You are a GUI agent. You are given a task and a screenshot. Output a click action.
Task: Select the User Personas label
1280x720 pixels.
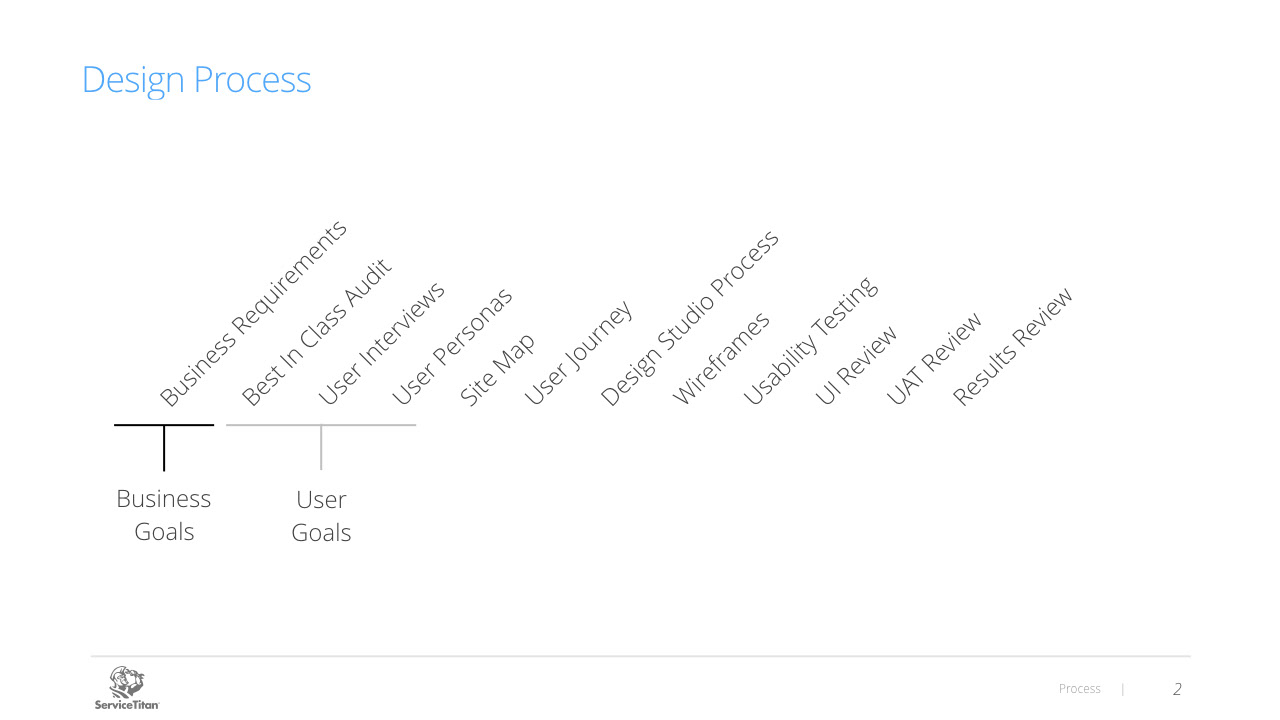(451, 346)
